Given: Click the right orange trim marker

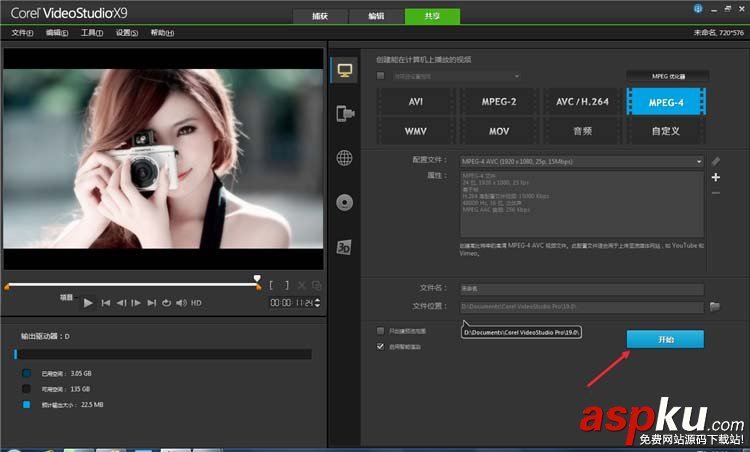Looking at the screenshot, I should click(259, 287).
